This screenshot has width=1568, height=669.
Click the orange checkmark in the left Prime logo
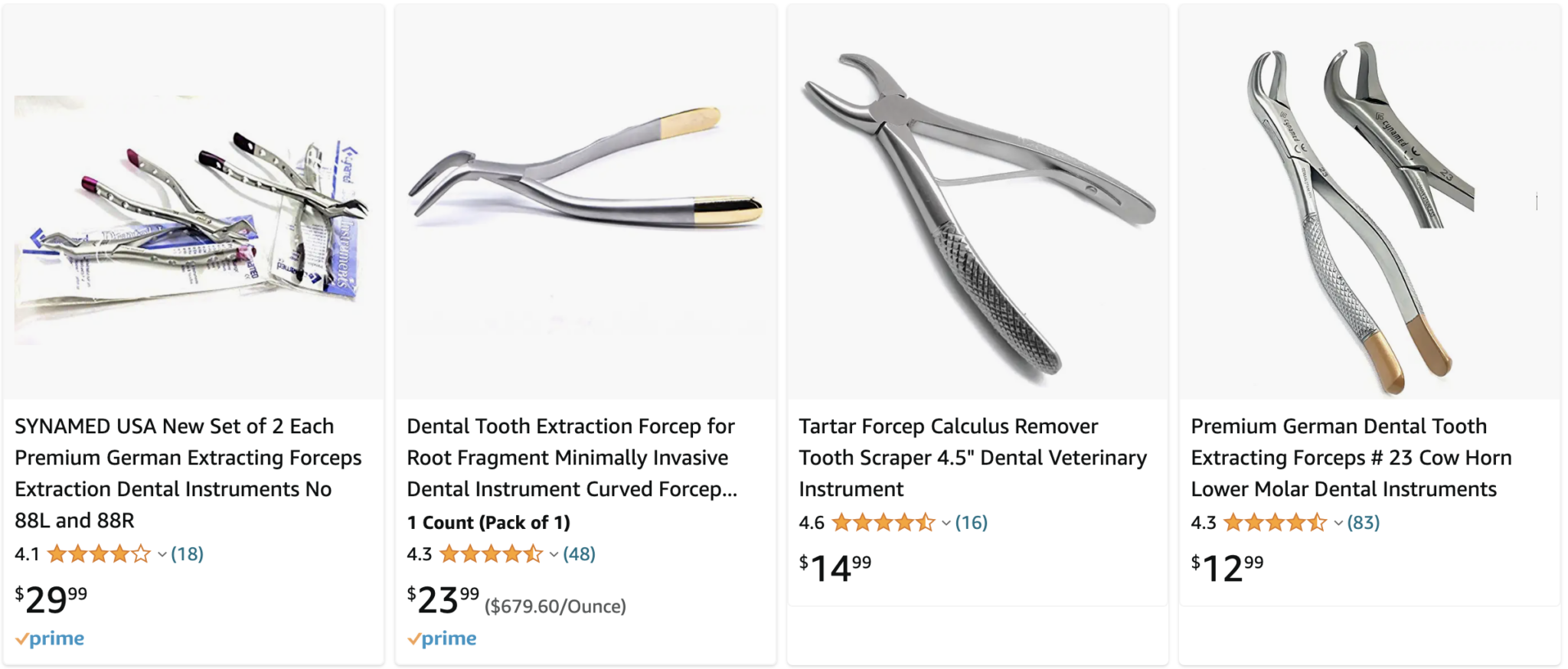24,637
